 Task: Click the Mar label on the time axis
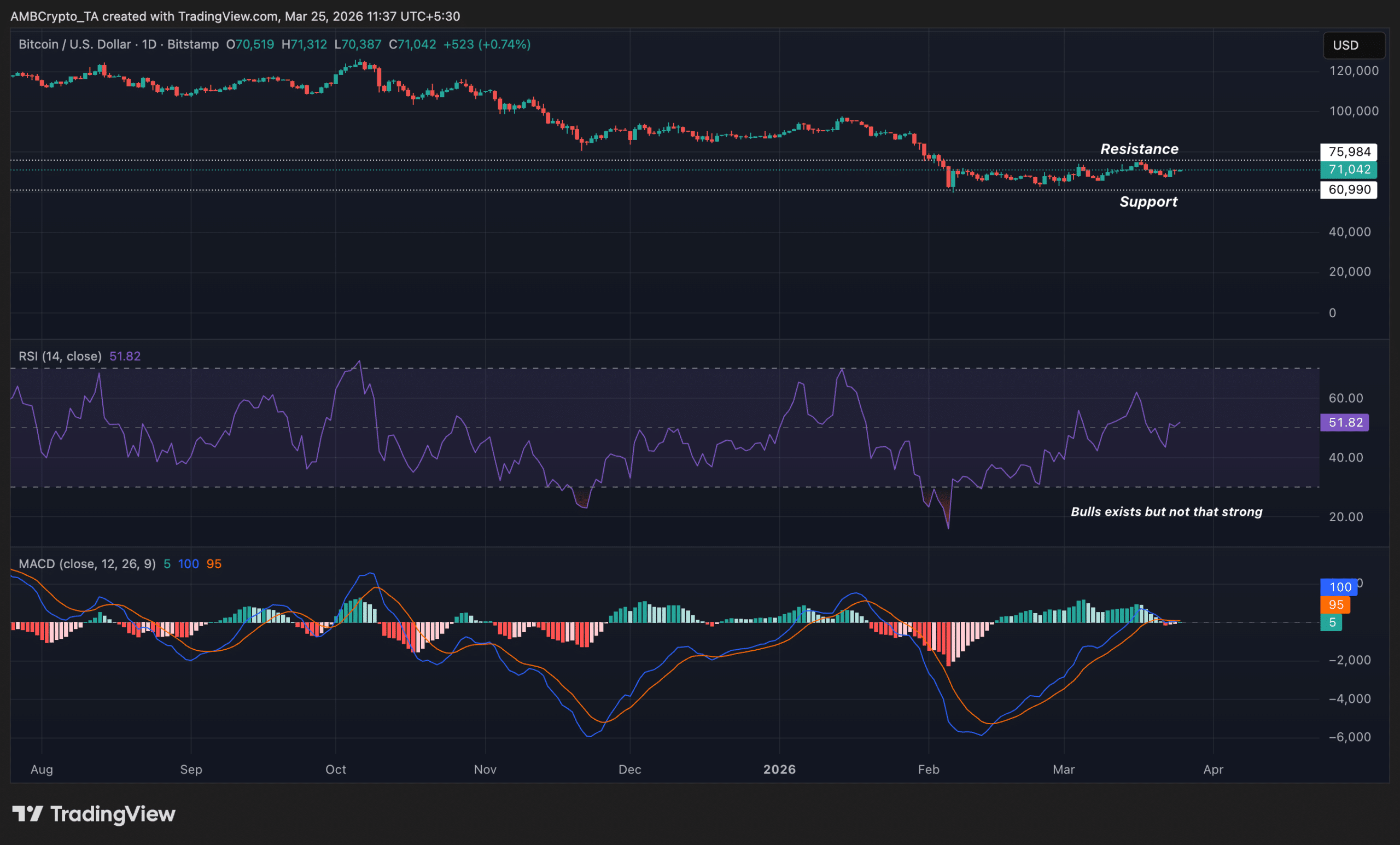click(x=1064, y=770)
